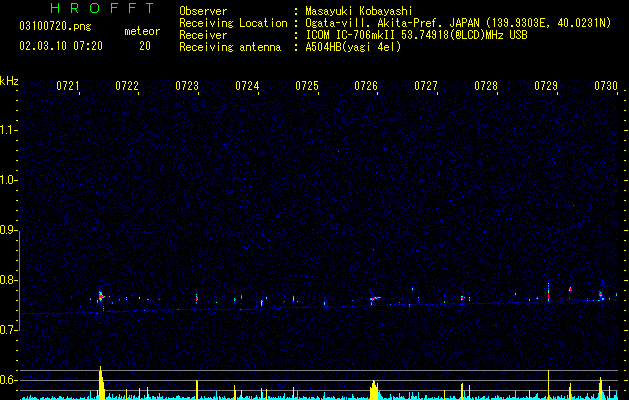Click the 0722 time marker
Screen dimensions: 629x400
(127, 86)
